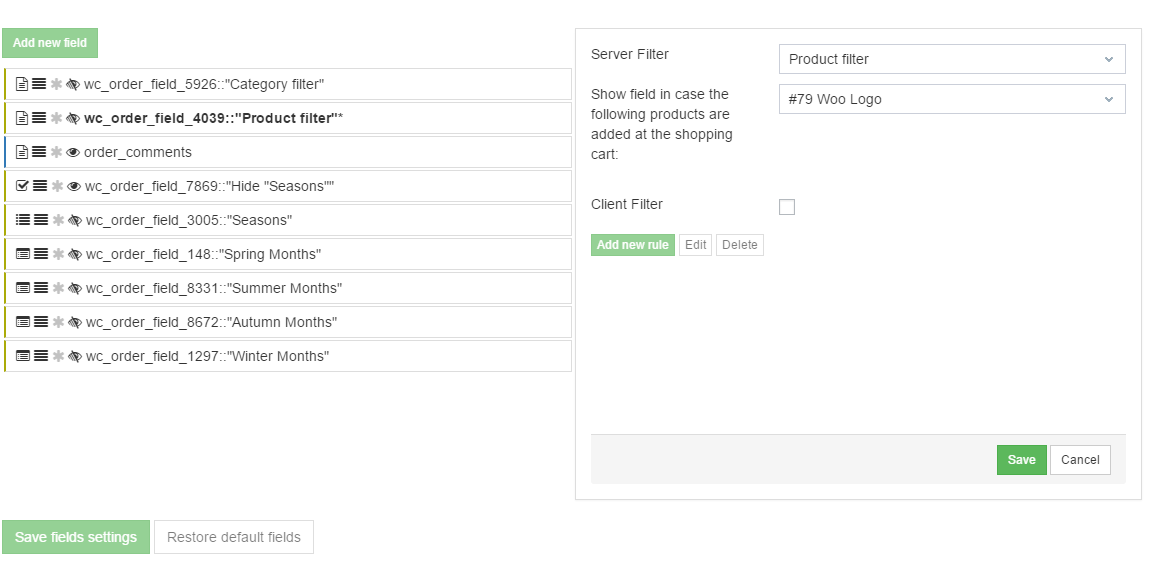Click the drag handle icon for Spring Months

41,255
